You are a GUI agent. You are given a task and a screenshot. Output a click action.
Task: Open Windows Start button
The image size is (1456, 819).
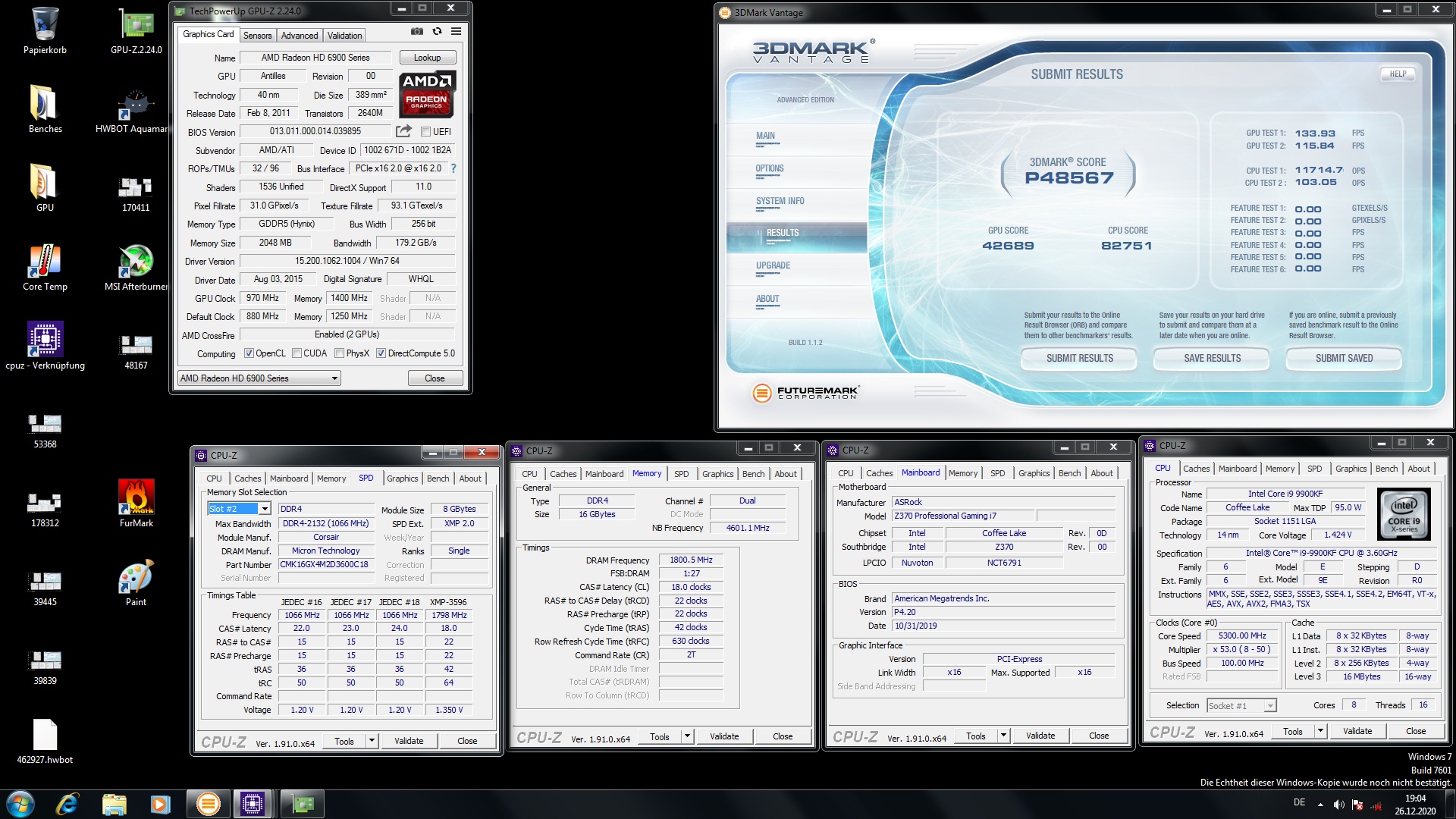click(x=20, y=803)
